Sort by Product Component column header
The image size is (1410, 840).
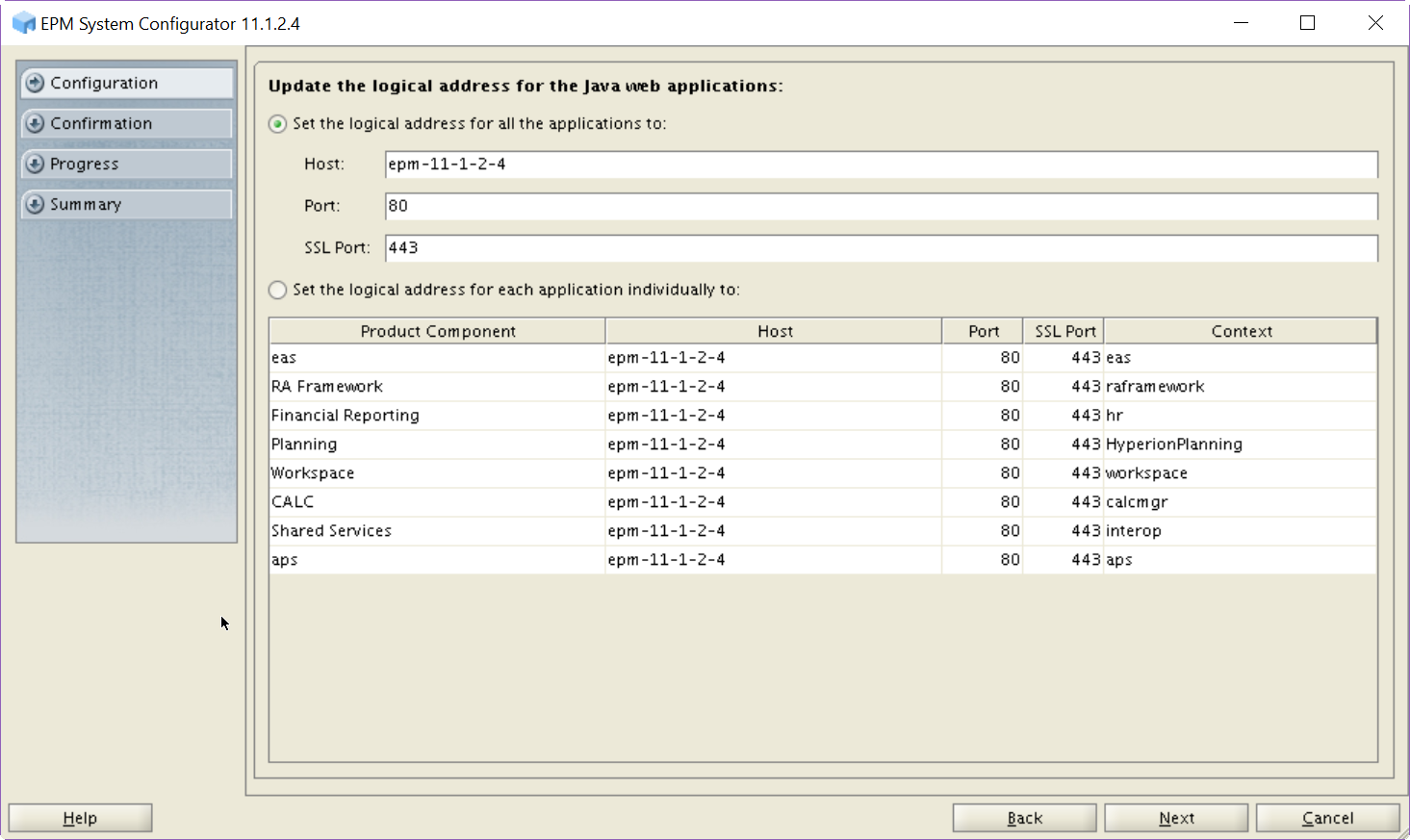point(438,331)
